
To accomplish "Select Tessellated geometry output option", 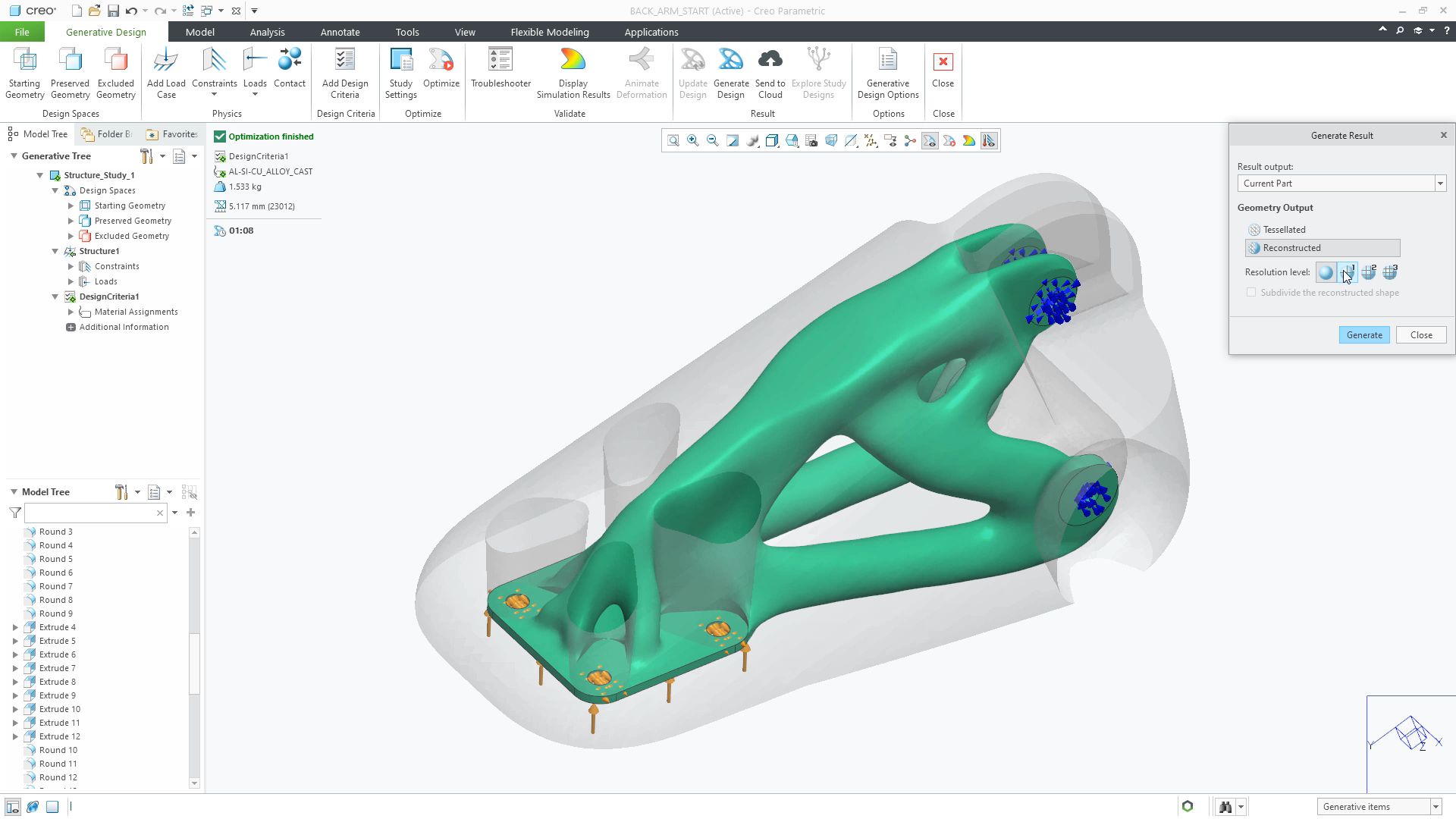I will pos(1284,230).
